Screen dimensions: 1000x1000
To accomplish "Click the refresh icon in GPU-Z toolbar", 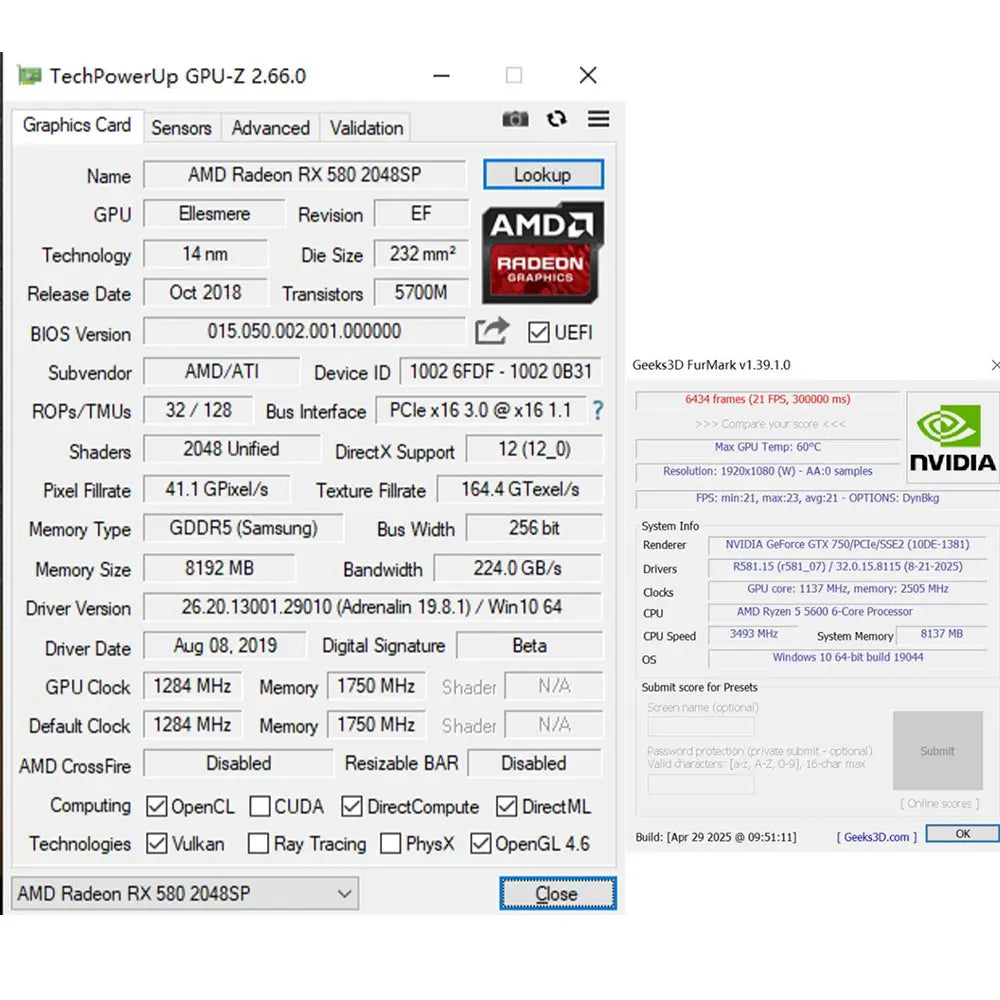I will [x=557, y=119].
